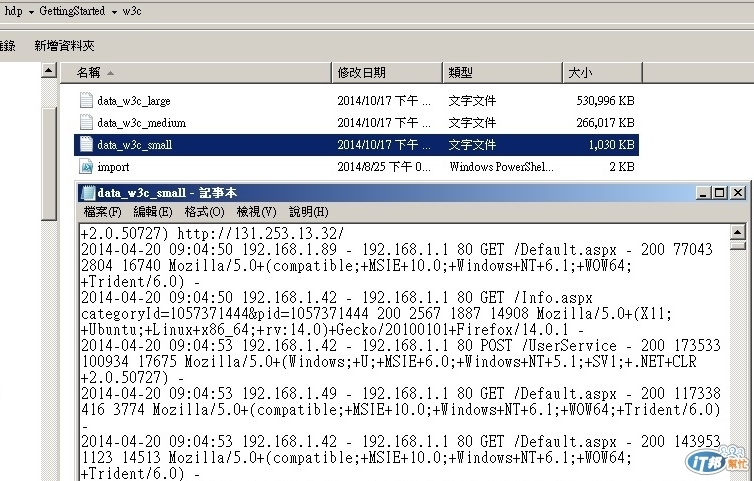Screen dimensions: 754x481
Task: Click the 新增資料夾 button
Action: pos(64,46)
